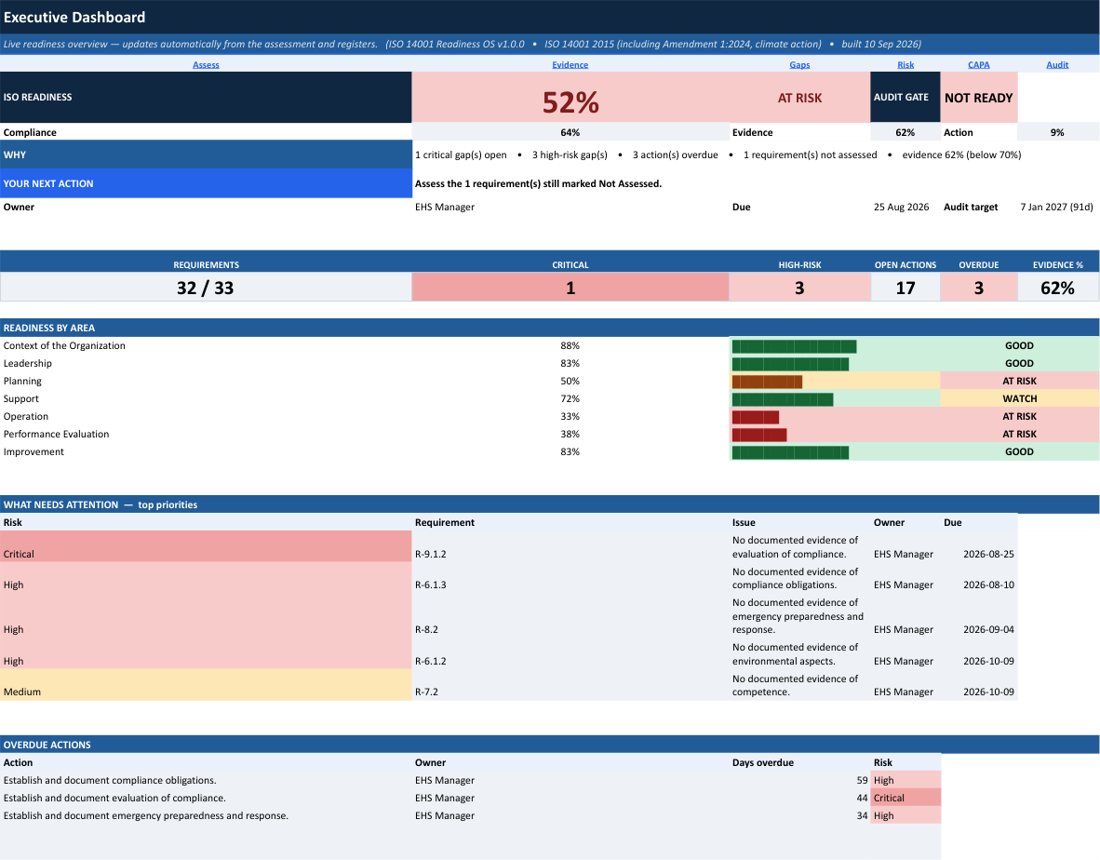Viewport: 1100px width, 860px height.
Task: Select the High-Risk count cell
Action: point(800,288)
